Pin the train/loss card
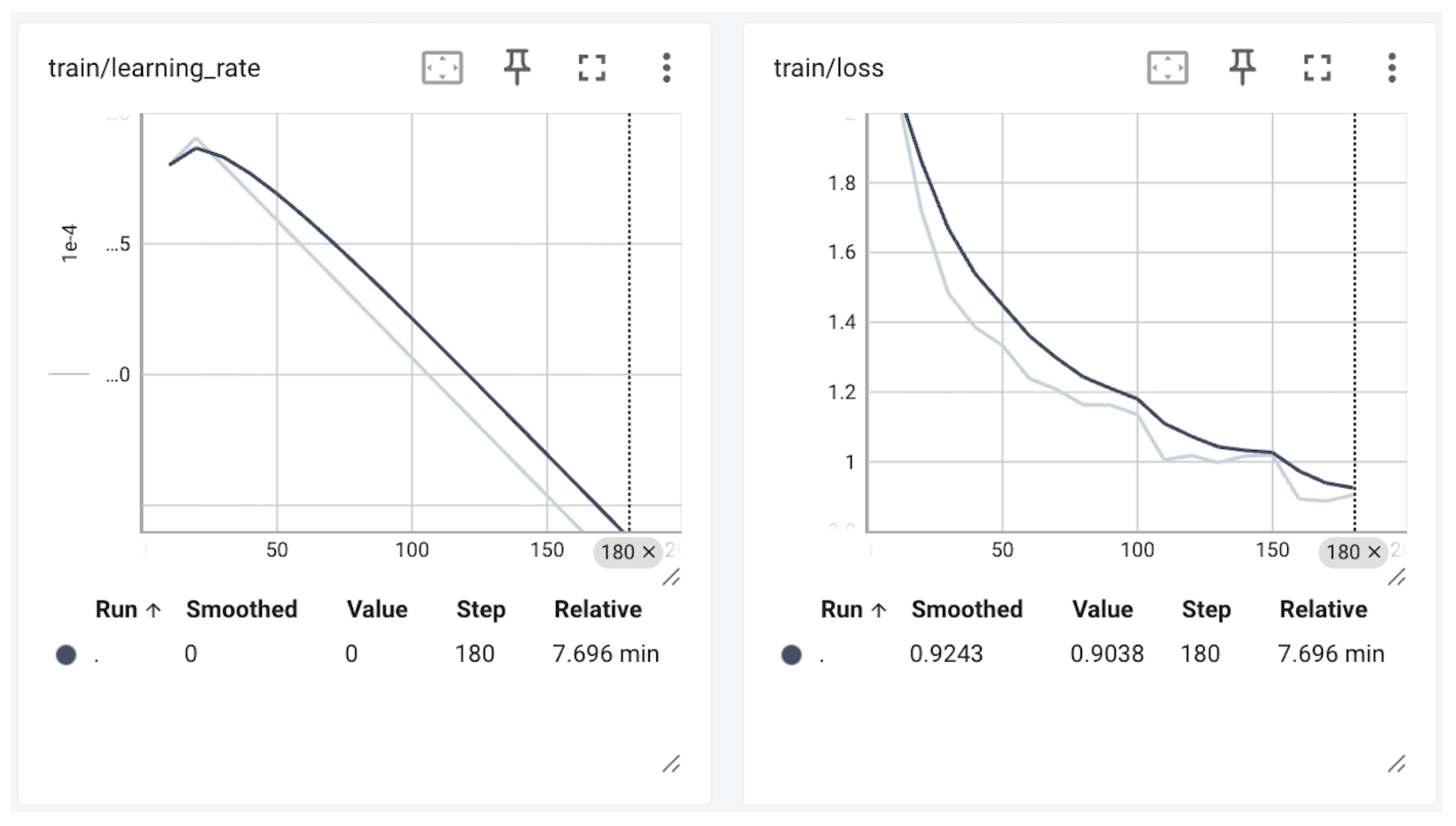Viewport: 1456px width, 826px height. click(x=1242, y=67)
